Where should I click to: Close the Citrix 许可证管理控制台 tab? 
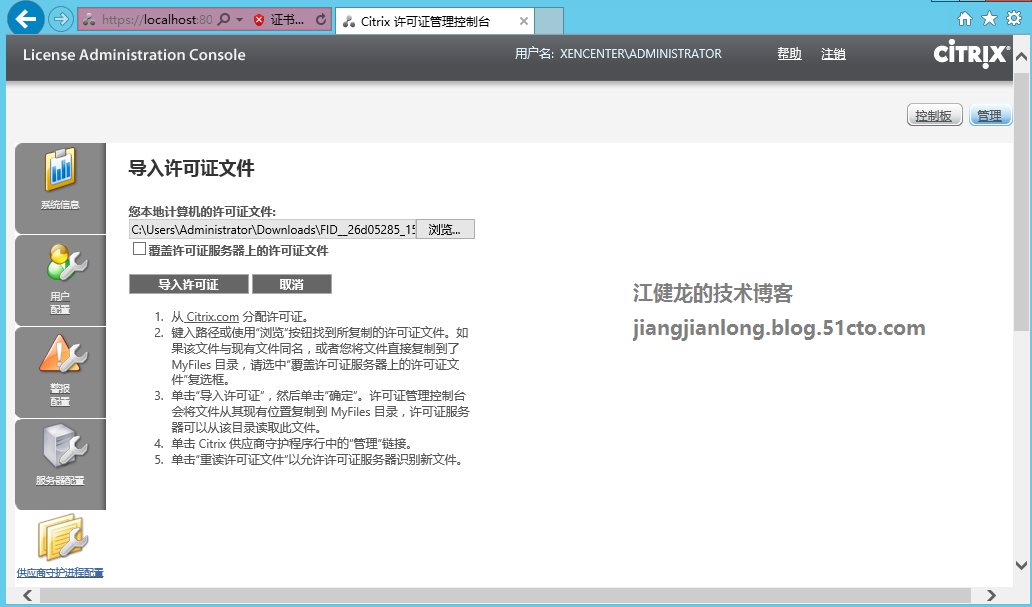(524, 21)
